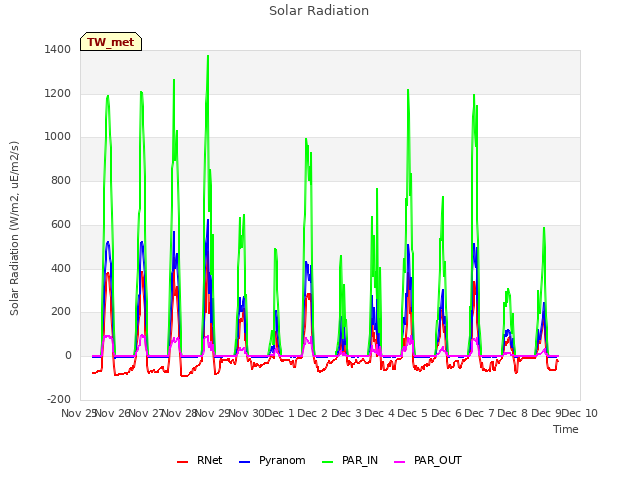This screenshot has width=640, height=480.
Task: Click the Dec 5 x-axis date label
Action: pyautogui.click(x=412, y=413)
